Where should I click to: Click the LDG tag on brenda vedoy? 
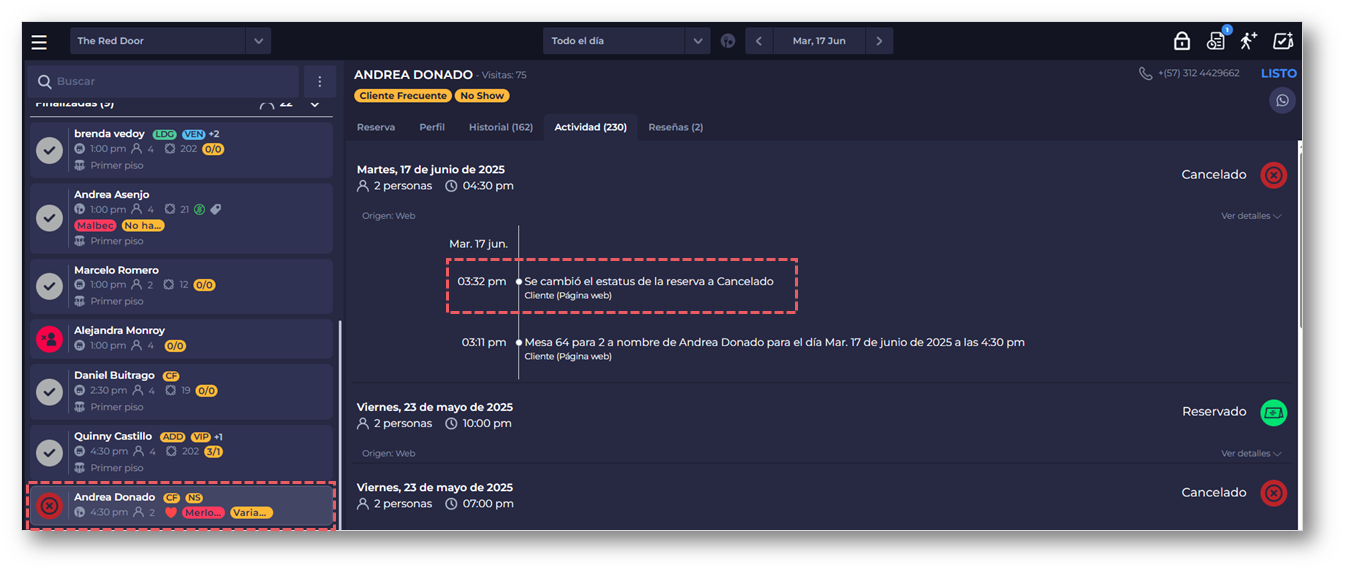[x=164, y=134]
